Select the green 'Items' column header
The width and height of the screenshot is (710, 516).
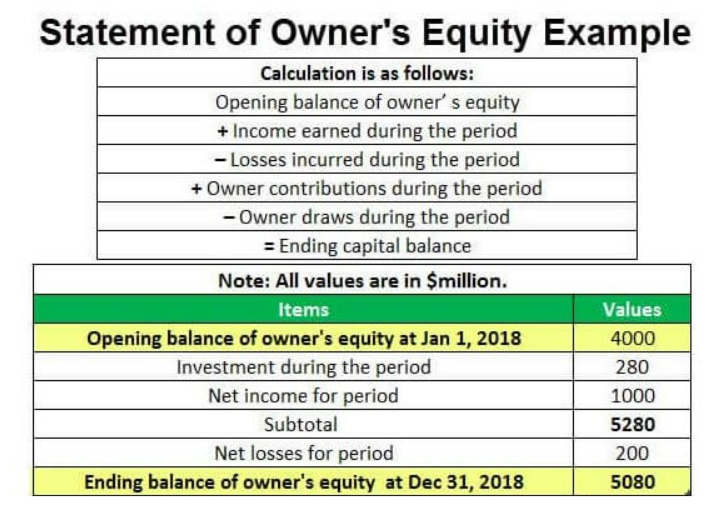(303, 309)
